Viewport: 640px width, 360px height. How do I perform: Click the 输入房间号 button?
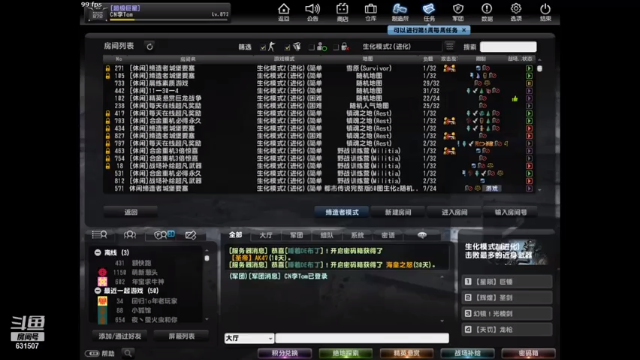coord(511,212)
